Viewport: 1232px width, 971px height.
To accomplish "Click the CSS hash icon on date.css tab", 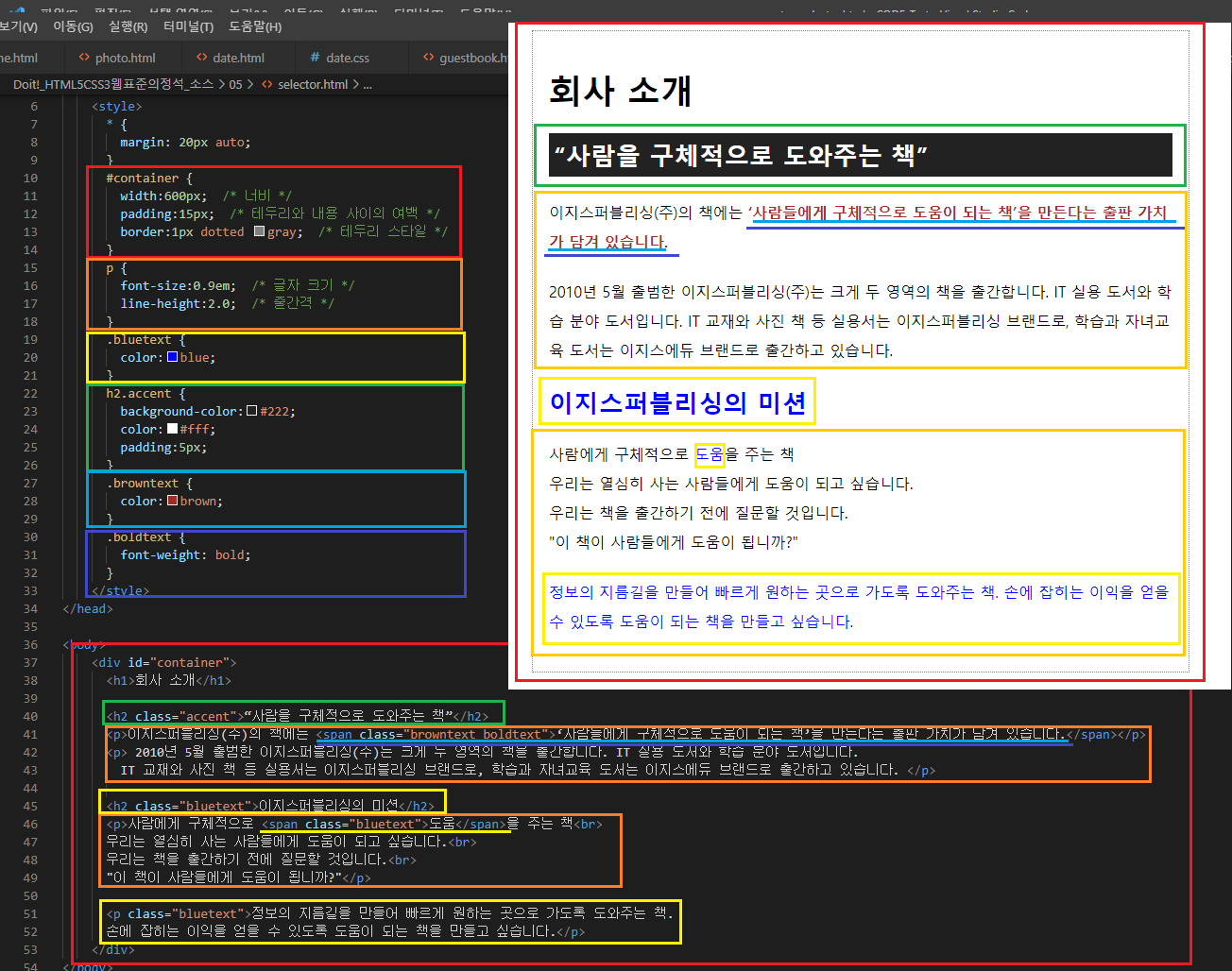I will (315, 58).
